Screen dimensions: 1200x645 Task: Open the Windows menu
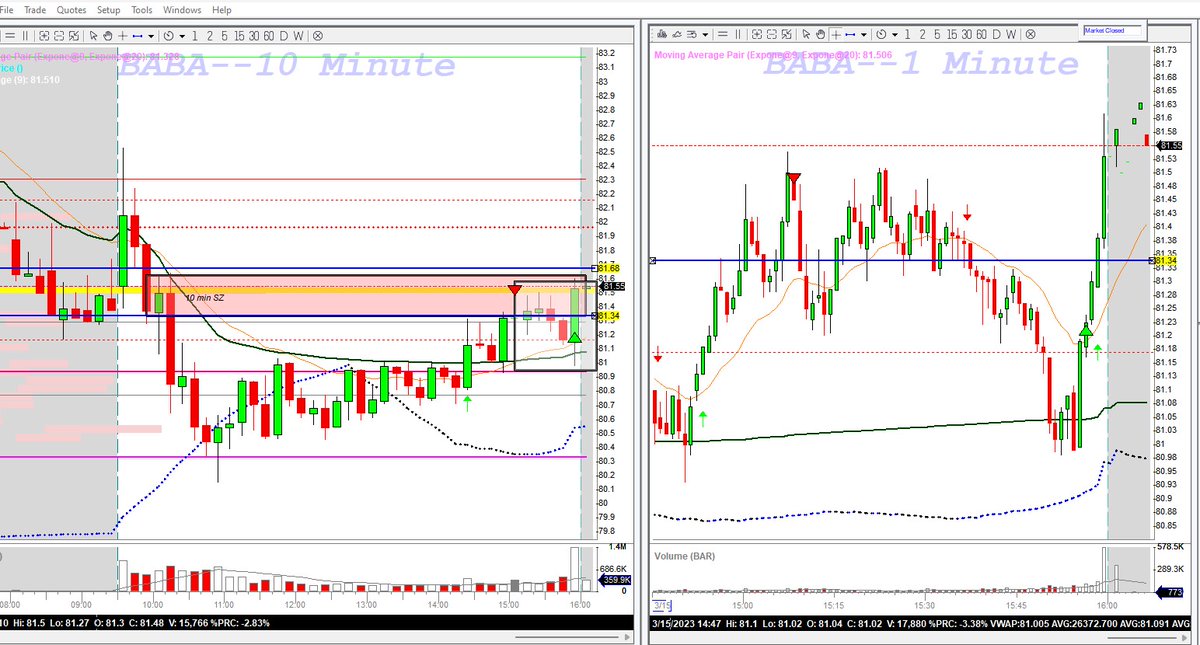coord(182,9)
